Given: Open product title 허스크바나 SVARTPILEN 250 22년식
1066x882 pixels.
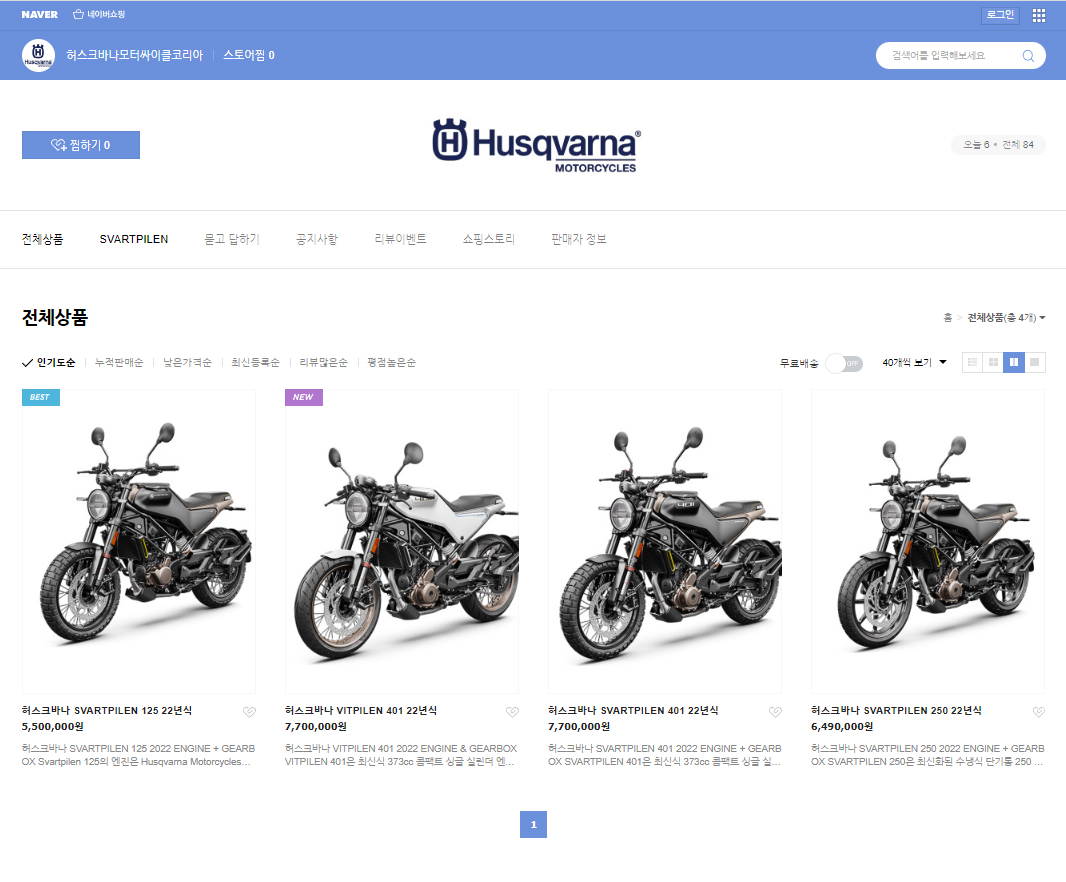Looking at the screenshot, I should click(x=897, y=711).
